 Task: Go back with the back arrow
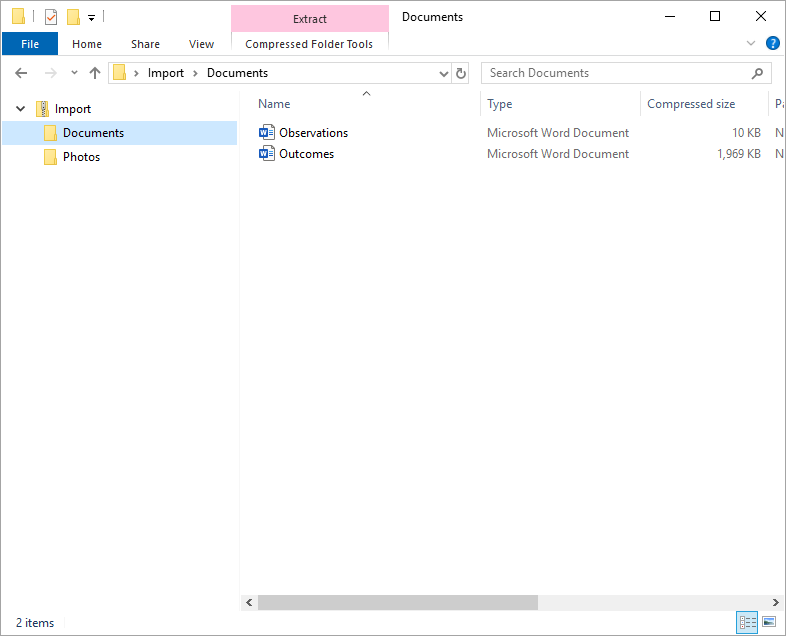tap(21, 73)
